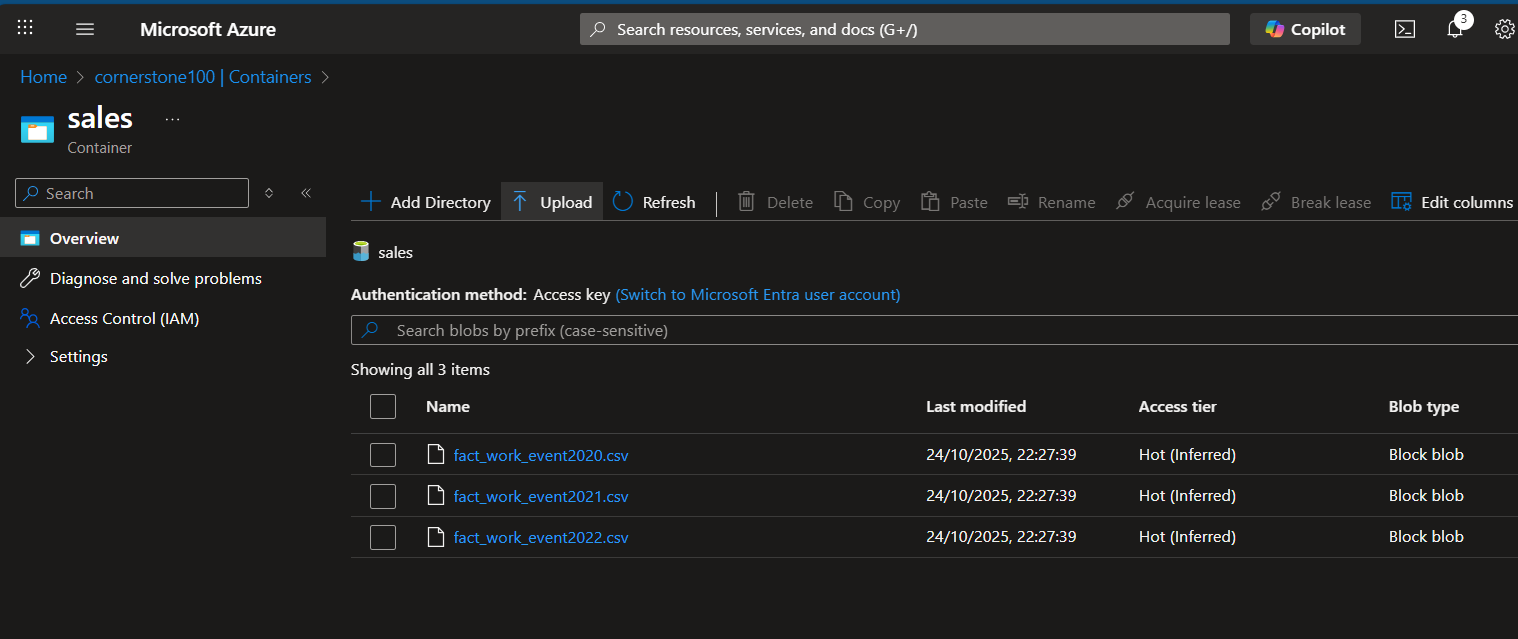Select checkbox for fact_work_event2020.csv
The width and height of the screenshot is (1518, 639).
point(383,455)
